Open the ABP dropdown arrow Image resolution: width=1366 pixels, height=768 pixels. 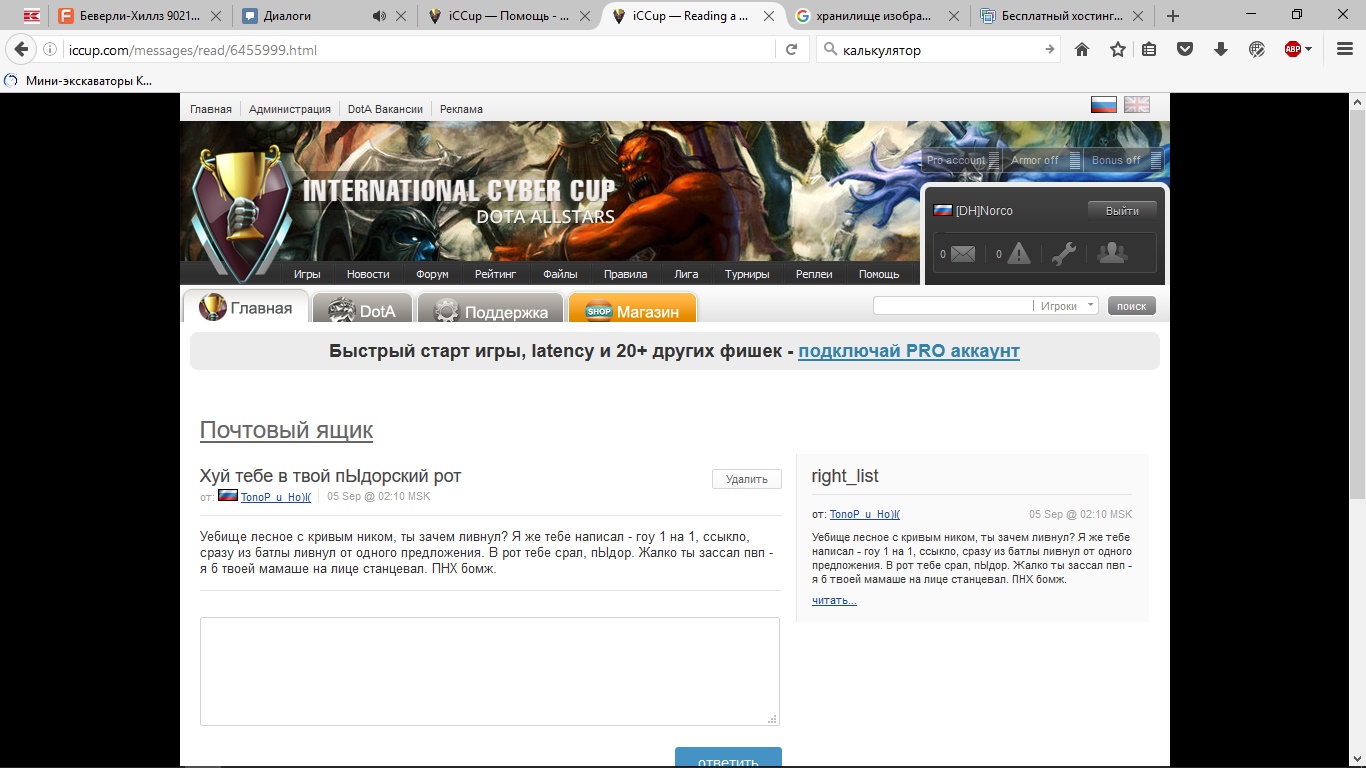pyautogui.click(x=1308, y=49)
